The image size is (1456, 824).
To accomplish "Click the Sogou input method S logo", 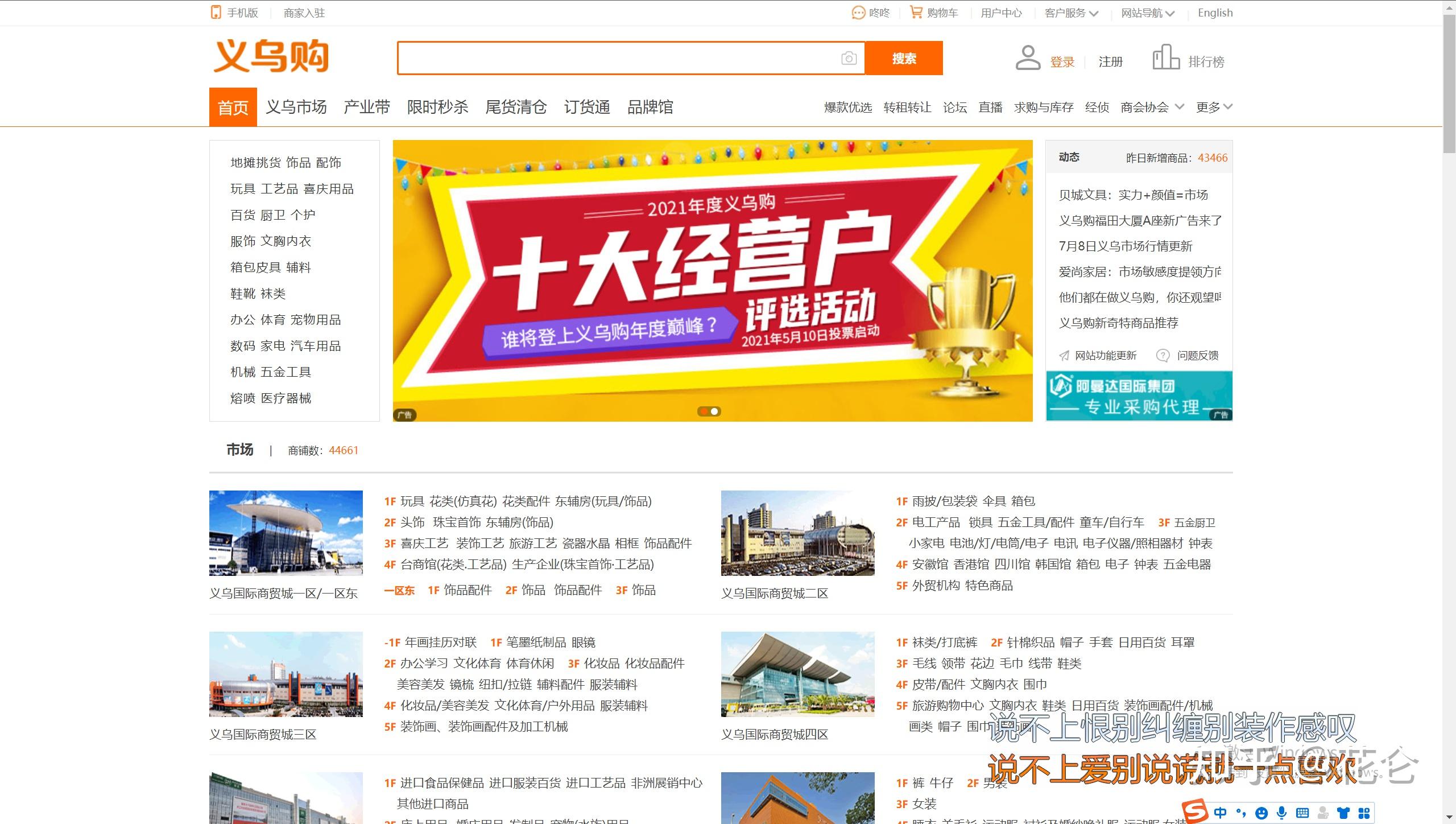I will [x=1195, y=811].
